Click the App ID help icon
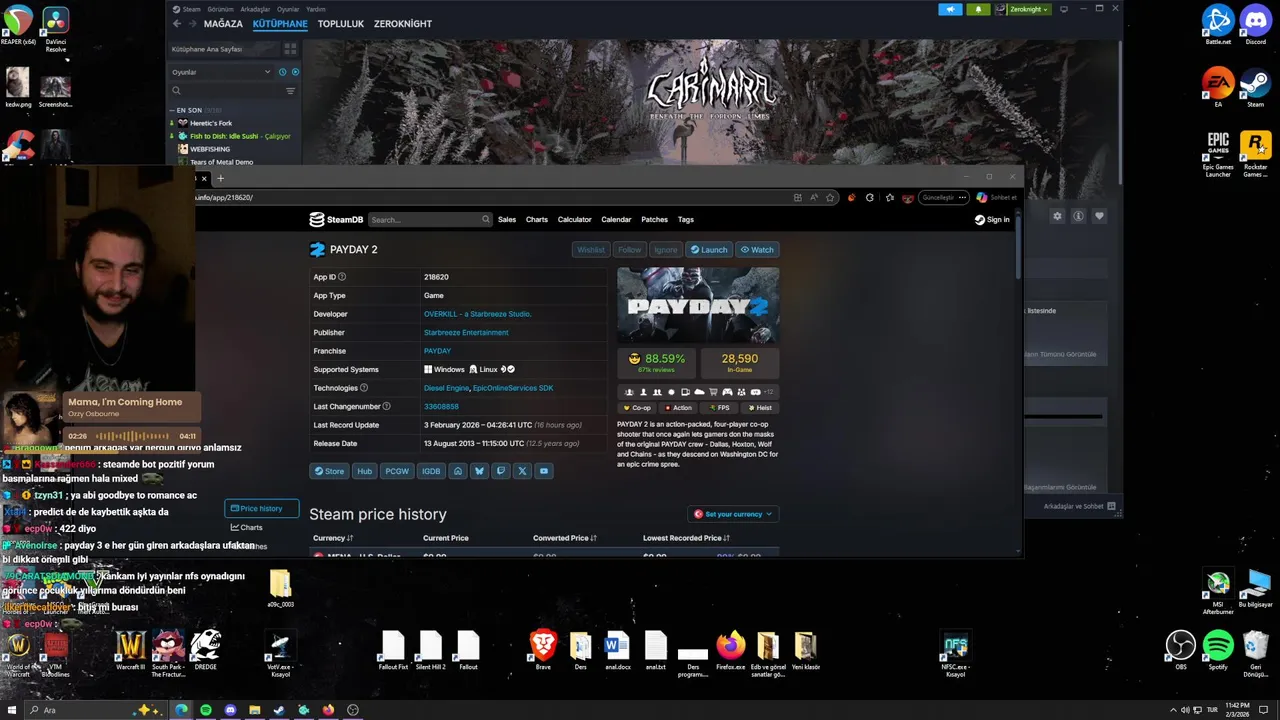The width and height of the screenshot is (1280, 720). tap(342, 277)
